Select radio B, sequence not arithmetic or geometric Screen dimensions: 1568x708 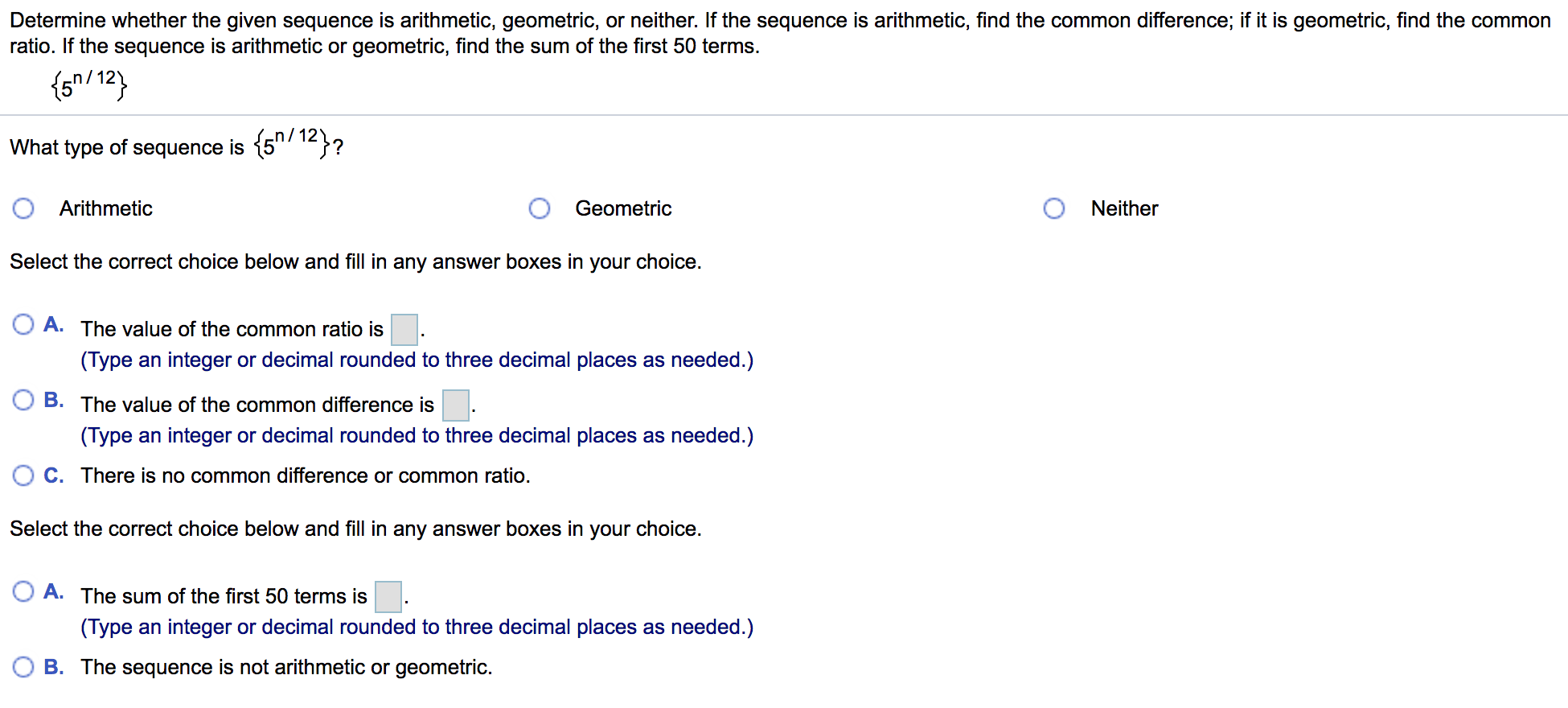23,667
